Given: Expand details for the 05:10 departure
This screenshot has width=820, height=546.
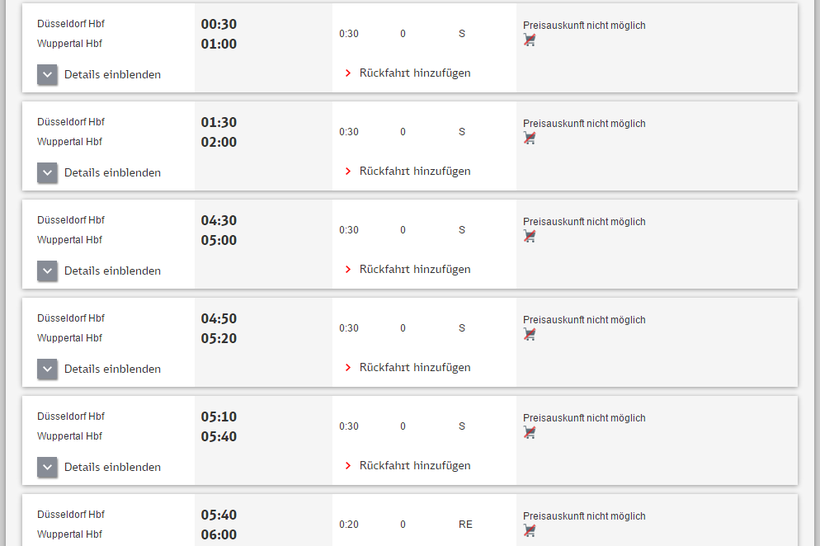Looking at the screenshot, I should 47,466.
